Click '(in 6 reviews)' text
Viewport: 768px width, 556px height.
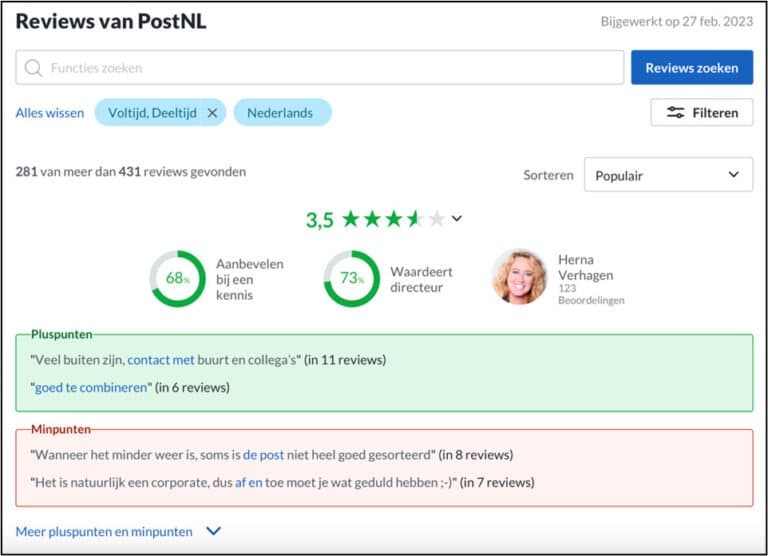[x=192, y=387]
